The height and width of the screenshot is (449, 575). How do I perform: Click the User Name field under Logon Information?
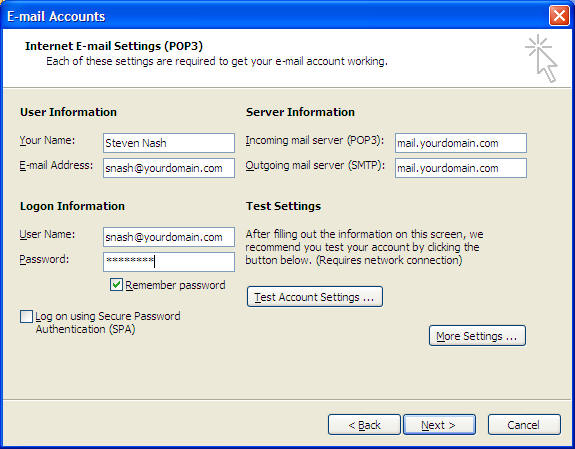[169, 237]
